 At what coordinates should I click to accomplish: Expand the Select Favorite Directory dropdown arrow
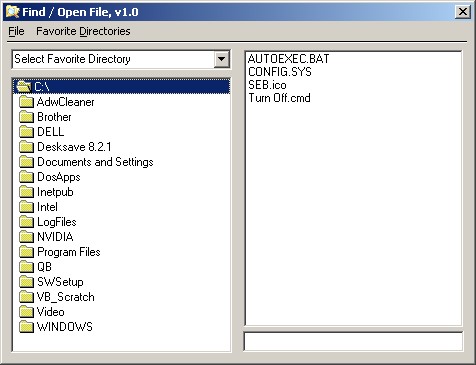pos(222,59)
